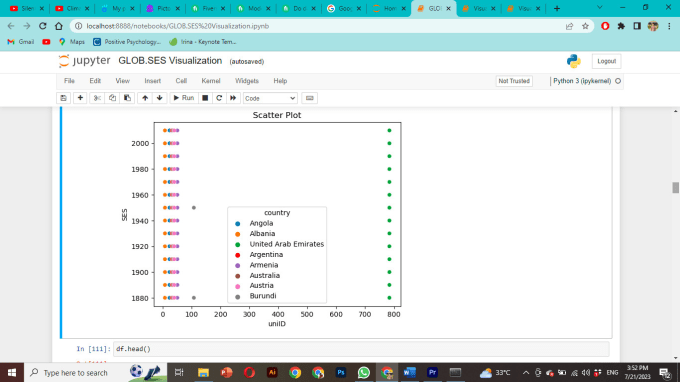Click the df.head() code cell input

pos(361,349)
